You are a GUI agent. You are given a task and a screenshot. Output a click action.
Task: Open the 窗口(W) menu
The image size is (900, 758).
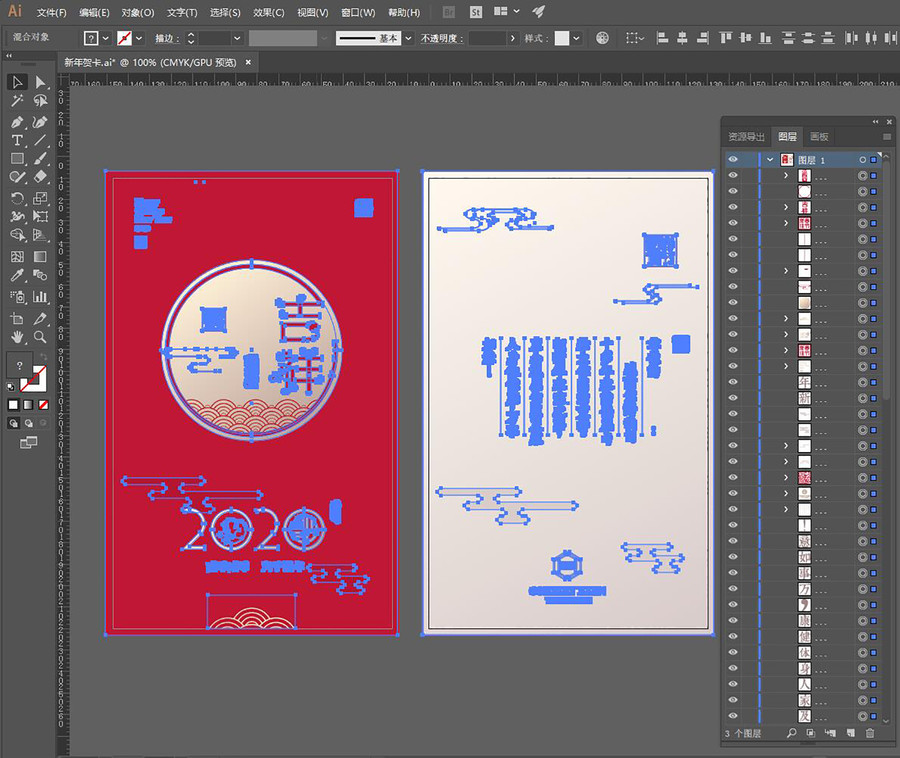point(358,13)
